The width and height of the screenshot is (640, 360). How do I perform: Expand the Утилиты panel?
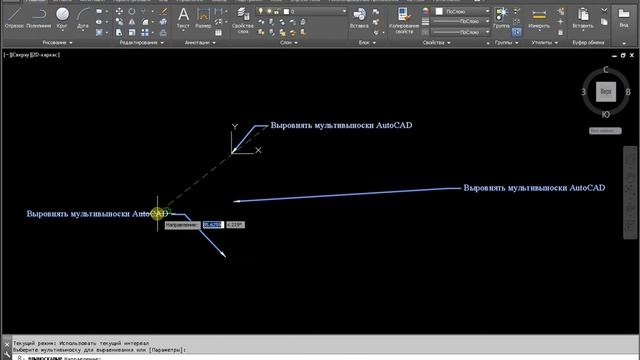point(544,42)
